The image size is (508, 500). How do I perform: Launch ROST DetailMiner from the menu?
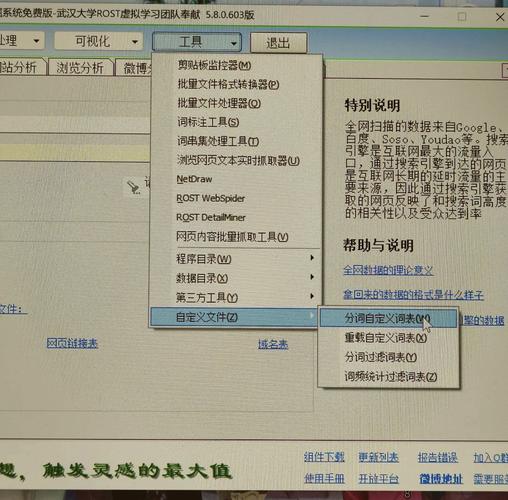point(211,217)
